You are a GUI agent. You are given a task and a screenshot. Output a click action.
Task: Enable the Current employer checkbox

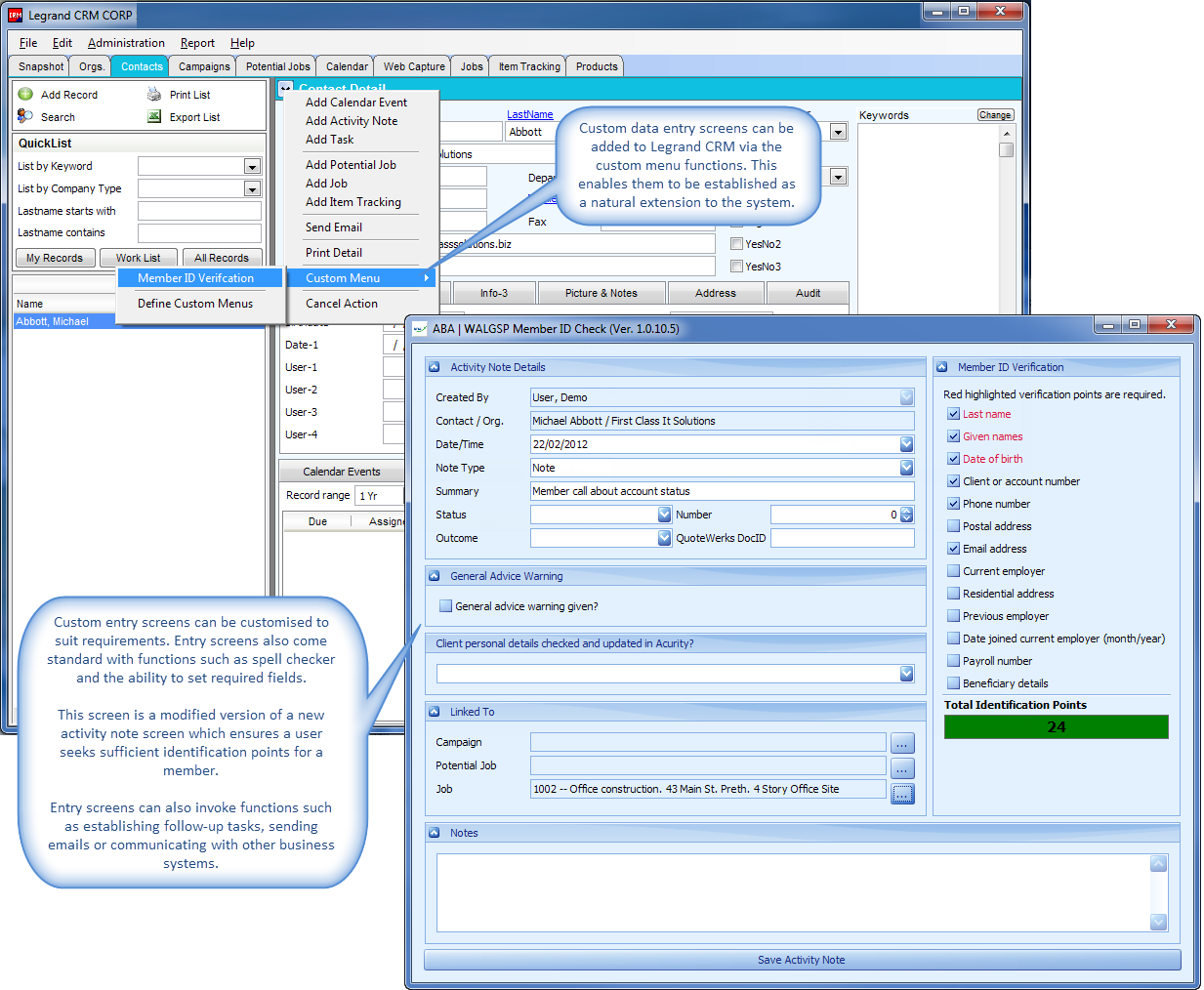[x=953, y=571]
